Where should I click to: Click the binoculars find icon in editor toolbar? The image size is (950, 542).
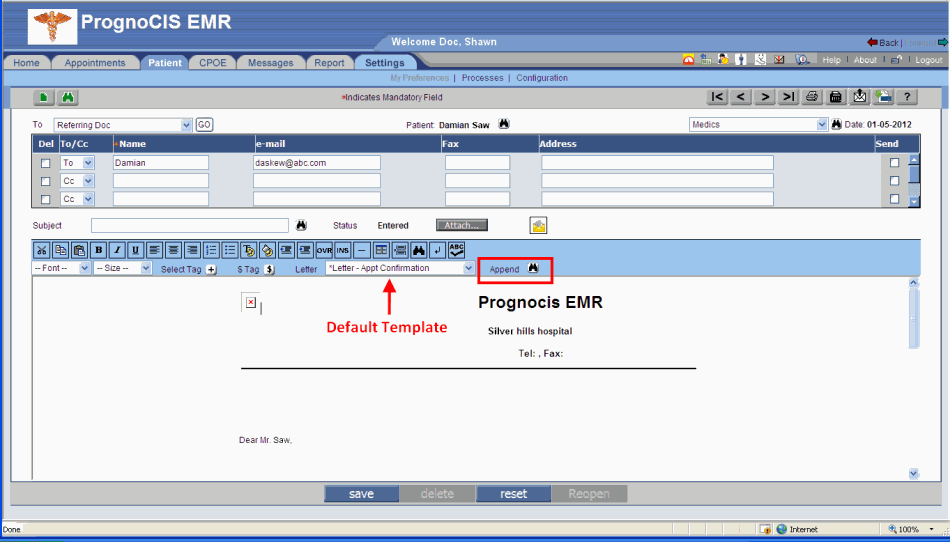(x=418, y=250)
